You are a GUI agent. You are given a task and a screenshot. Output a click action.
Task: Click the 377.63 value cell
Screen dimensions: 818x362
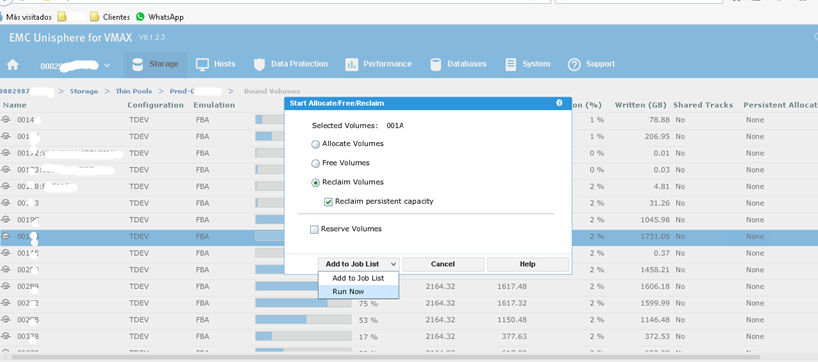coord(515,337)
